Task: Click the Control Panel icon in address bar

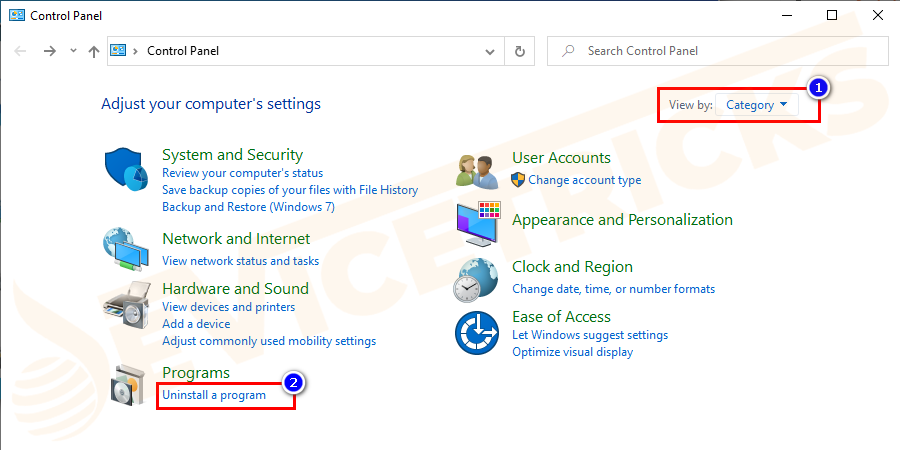Action: 118,51
